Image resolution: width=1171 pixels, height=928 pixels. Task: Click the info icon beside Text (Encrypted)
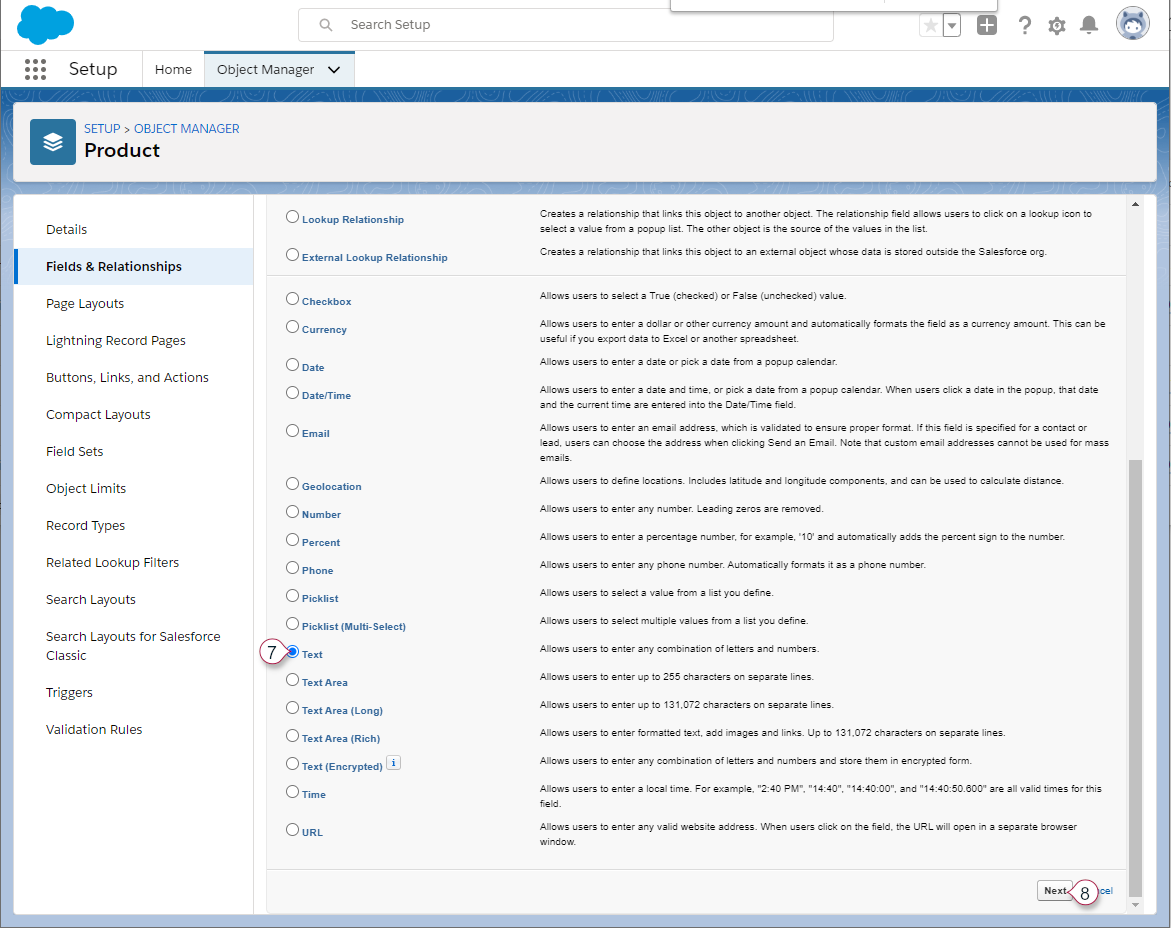pyautogui.click(x=394, y=763)
